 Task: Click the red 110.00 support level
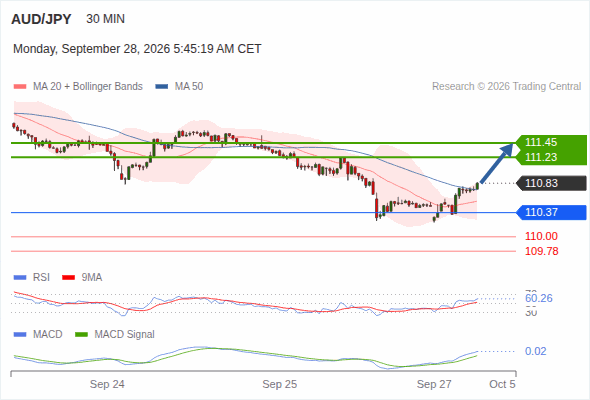tap(541, 236)
